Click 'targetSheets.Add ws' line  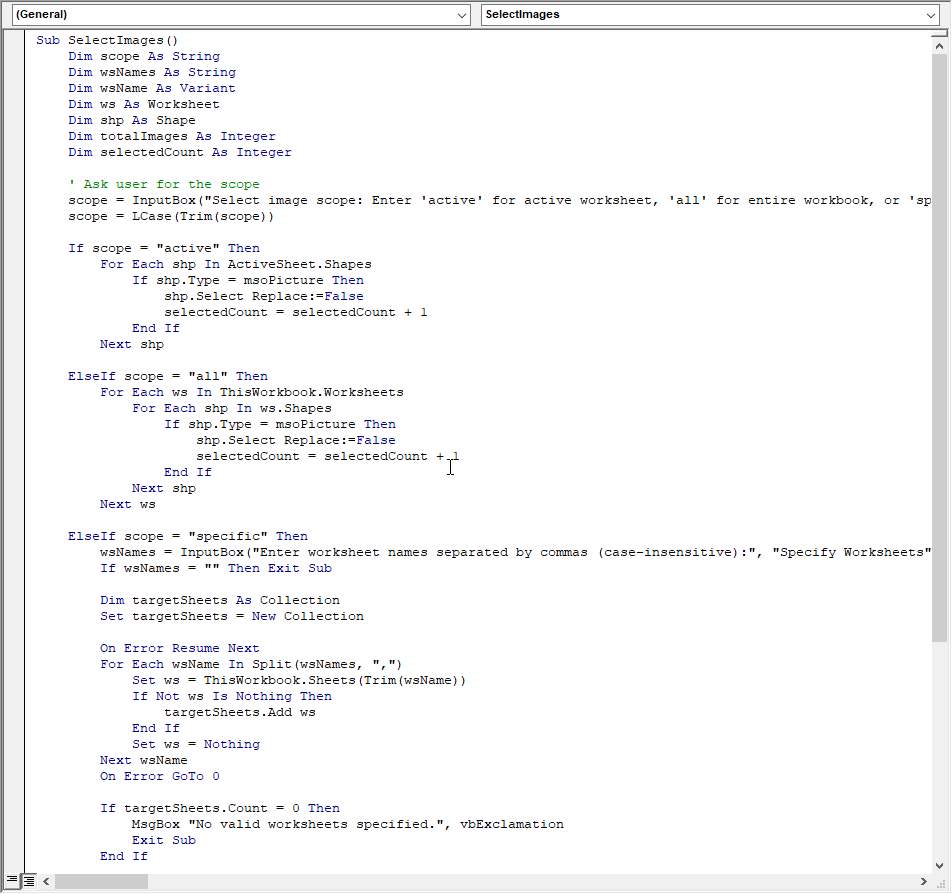(240, 712)
